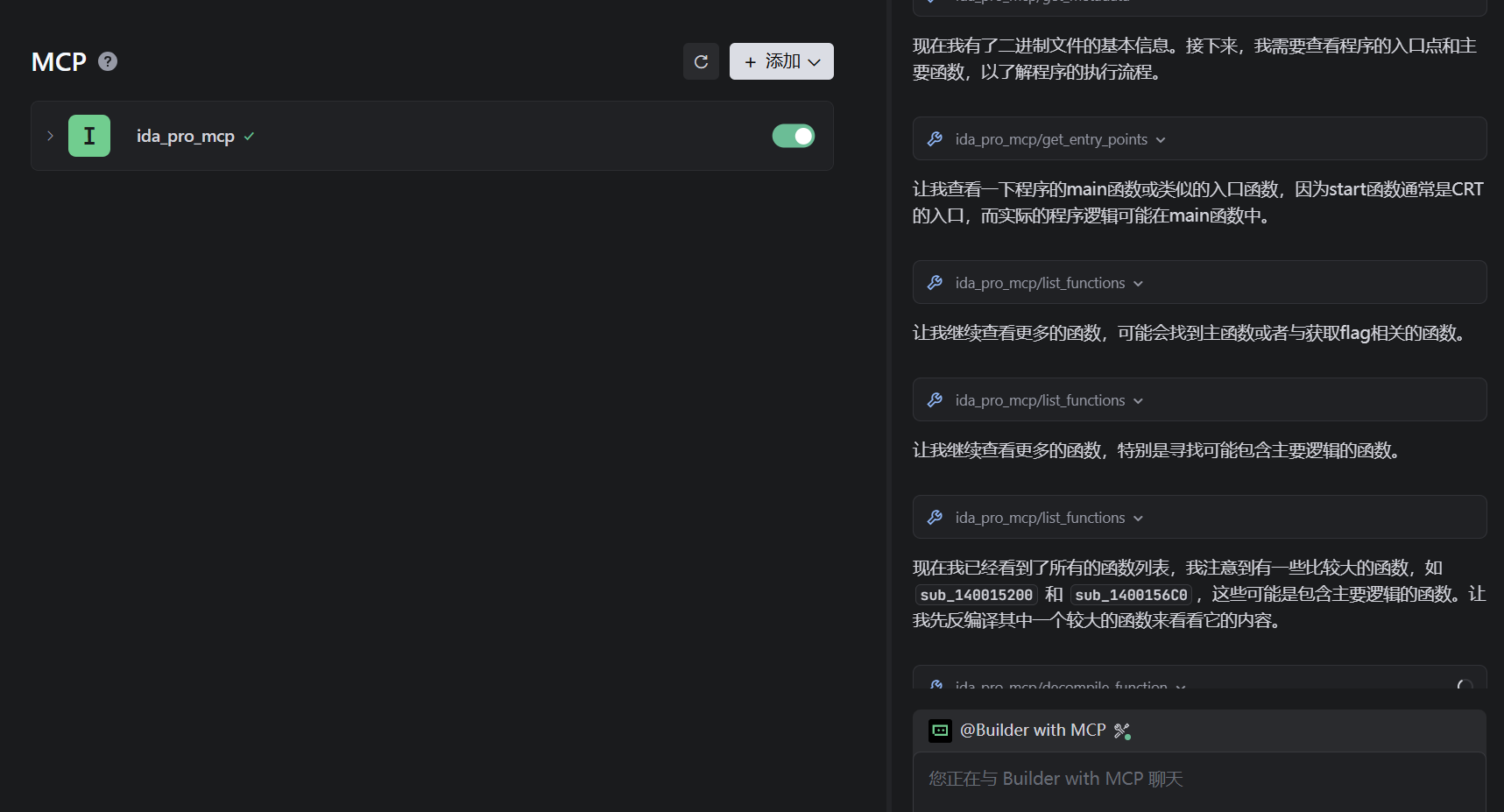Screen dimensions: 1504x812
Task: Click the sub_140015200 code label
Action: (976, 595)
